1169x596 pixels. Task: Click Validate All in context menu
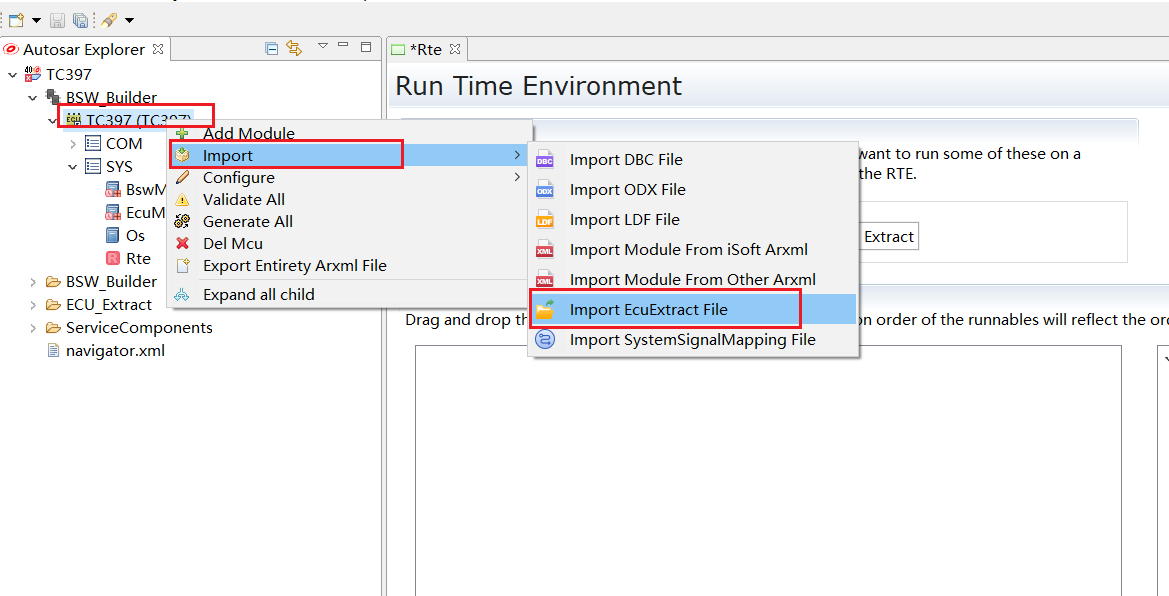243,200
